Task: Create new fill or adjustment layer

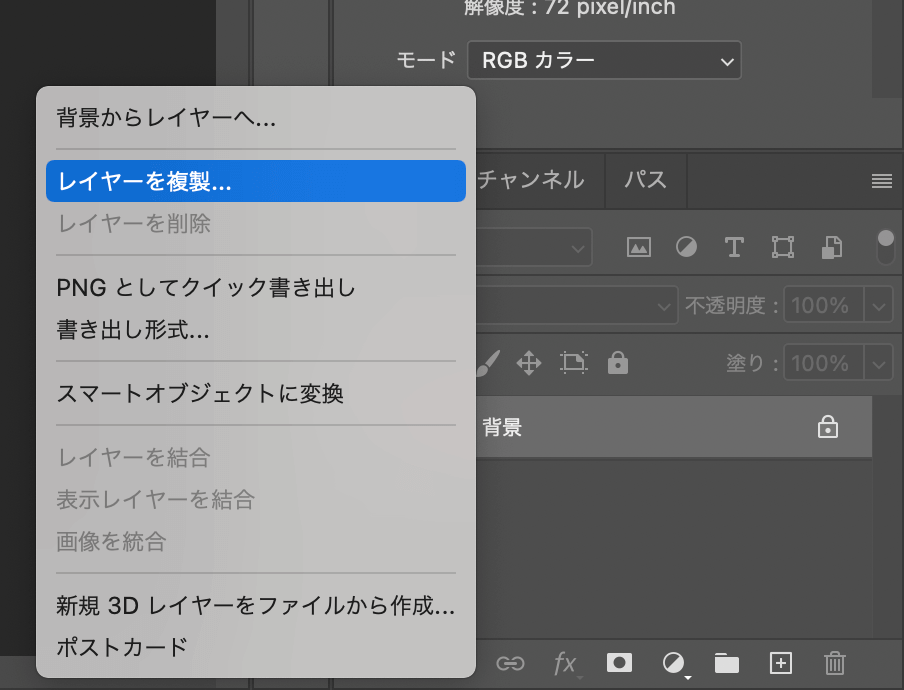Action: click(x=674, y=663)
